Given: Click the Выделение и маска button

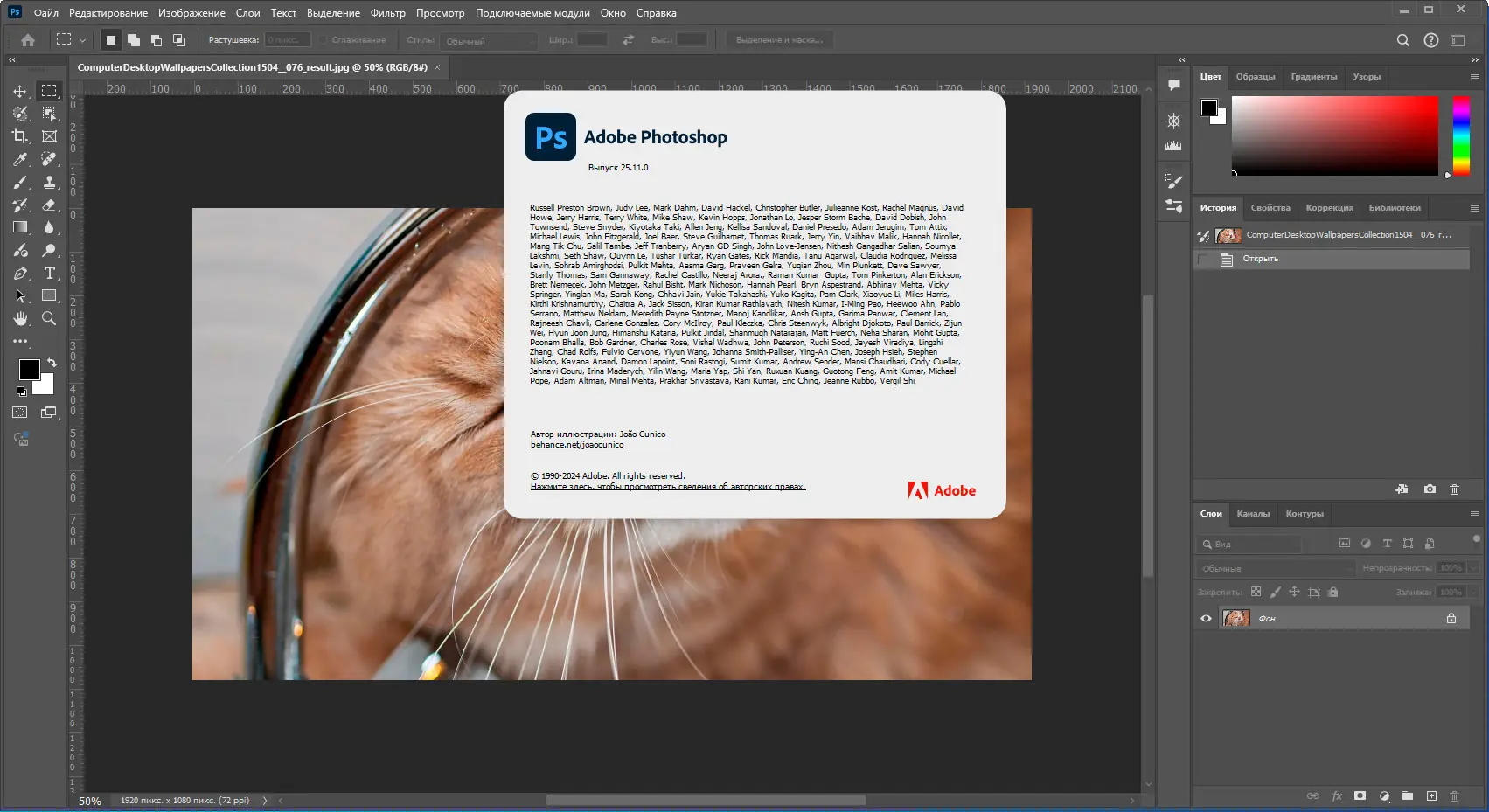Looking at the screenshot, I should 779,40.
